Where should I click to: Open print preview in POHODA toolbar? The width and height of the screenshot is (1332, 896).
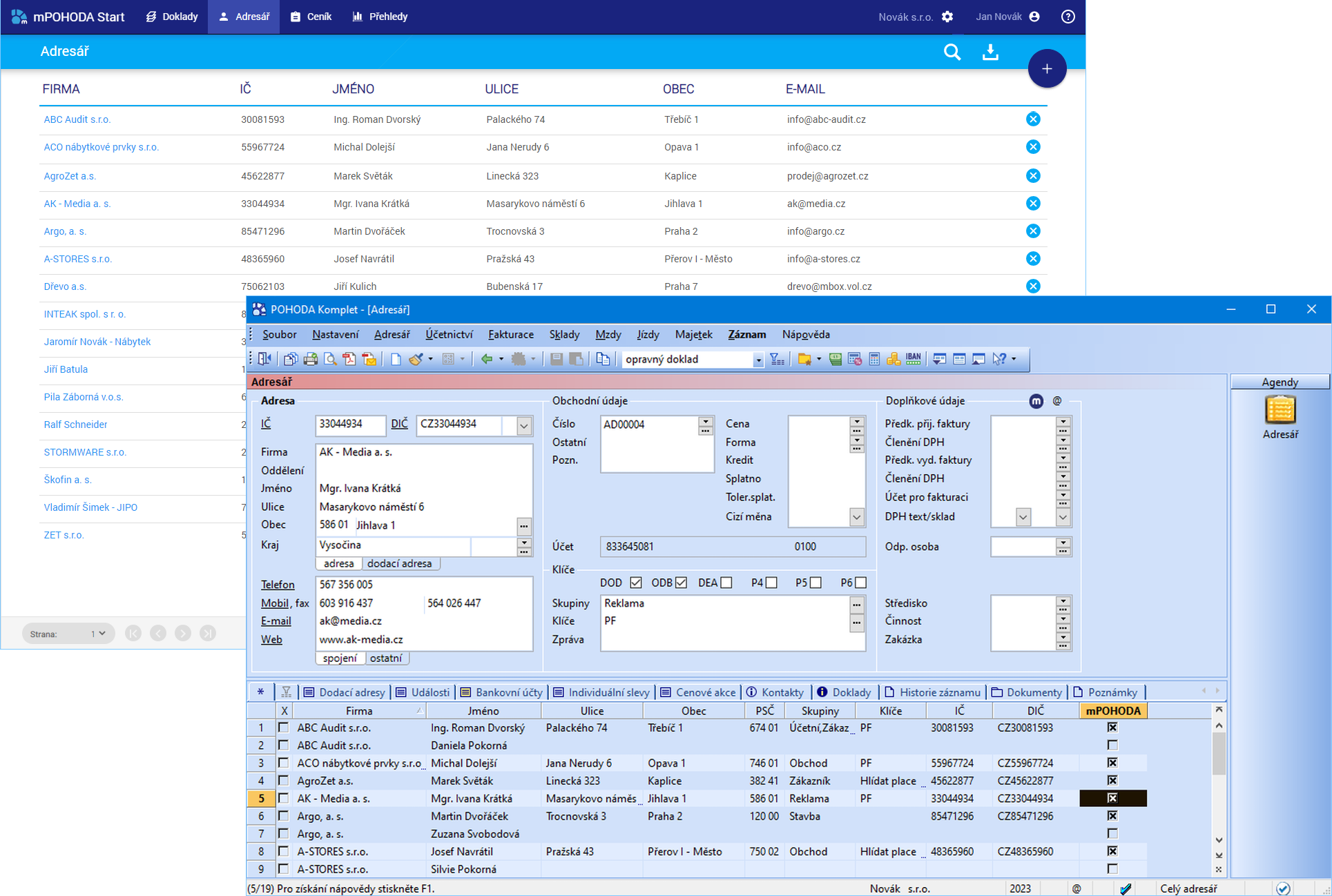point(330,359)
